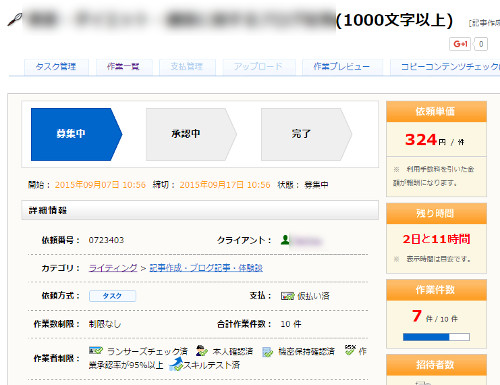
Task: Open the 記事作成・ブログ記事・体験談 link
Action: coord(206,268)
